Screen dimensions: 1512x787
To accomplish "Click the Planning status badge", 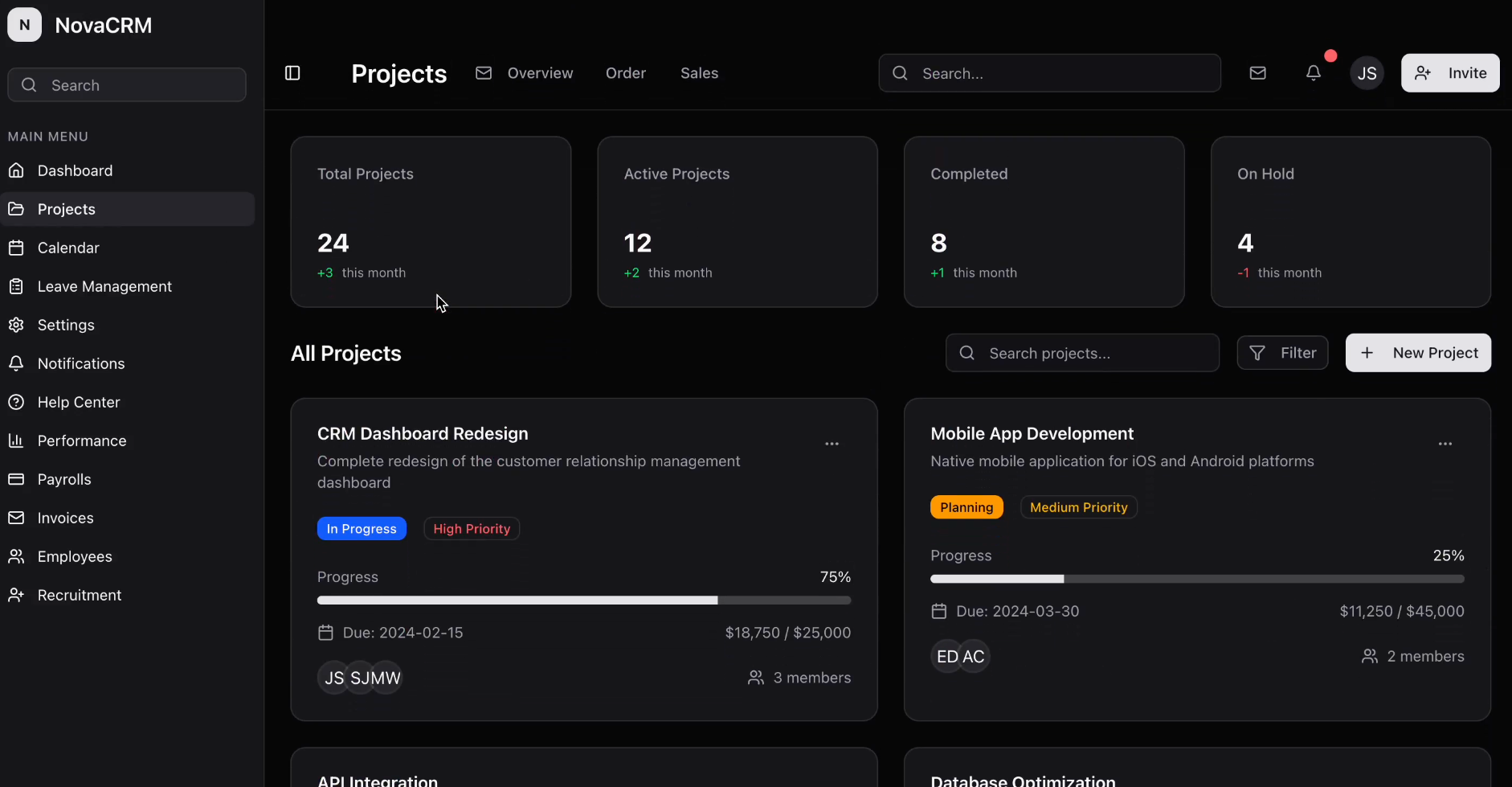I will tap(966, 507).
